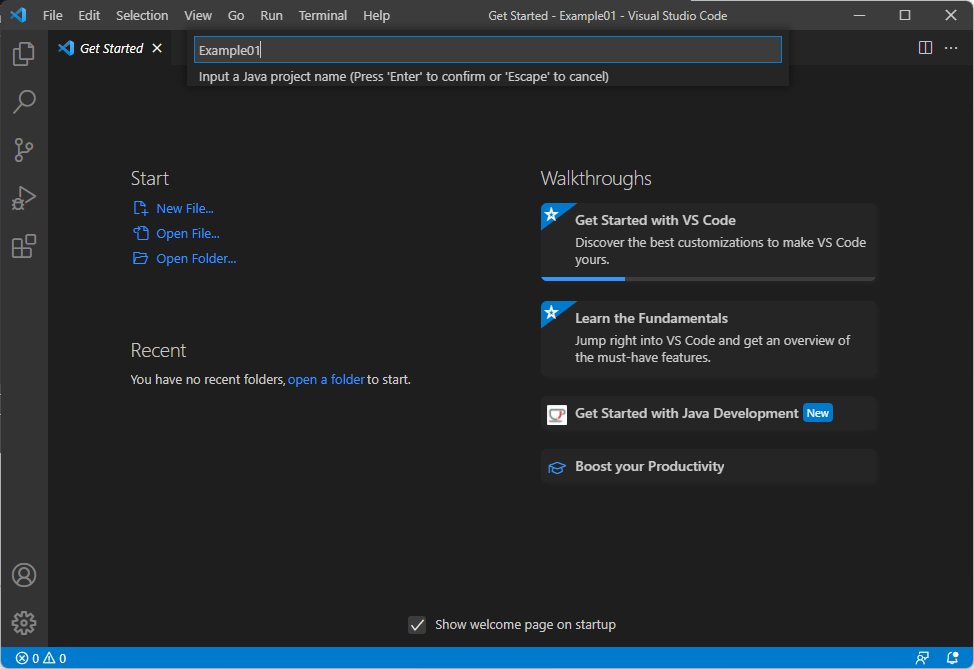Viewport: 974px width, 669px height.
Task: Open the Accounts menu icon
Action: point(24,575)
